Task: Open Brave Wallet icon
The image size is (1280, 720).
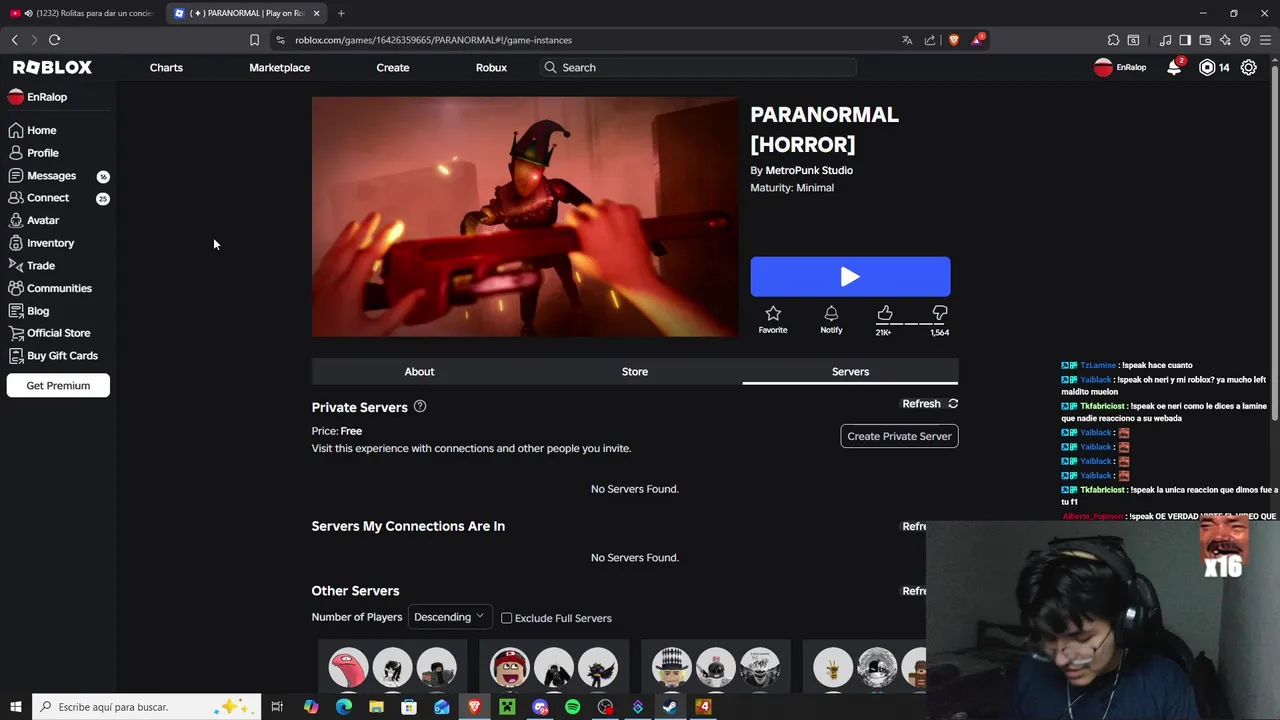Action: pos(1205,40)
